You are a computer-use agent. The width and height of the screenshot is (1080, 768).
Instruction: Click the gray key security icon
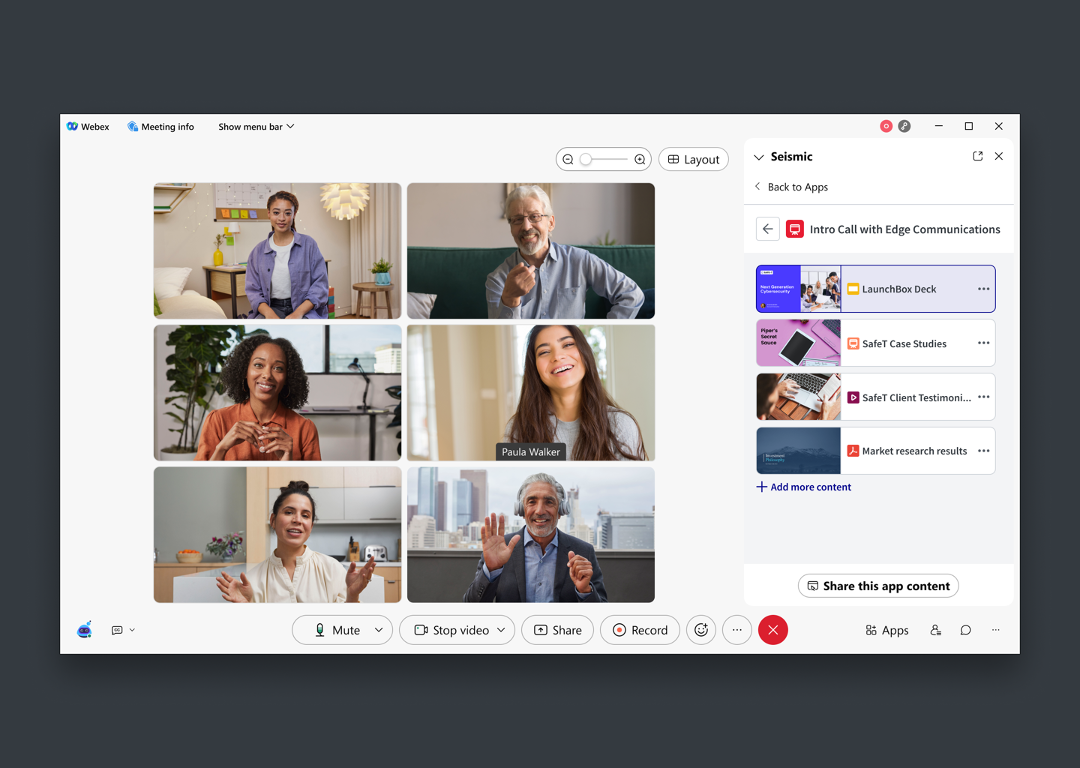point(904,126)
